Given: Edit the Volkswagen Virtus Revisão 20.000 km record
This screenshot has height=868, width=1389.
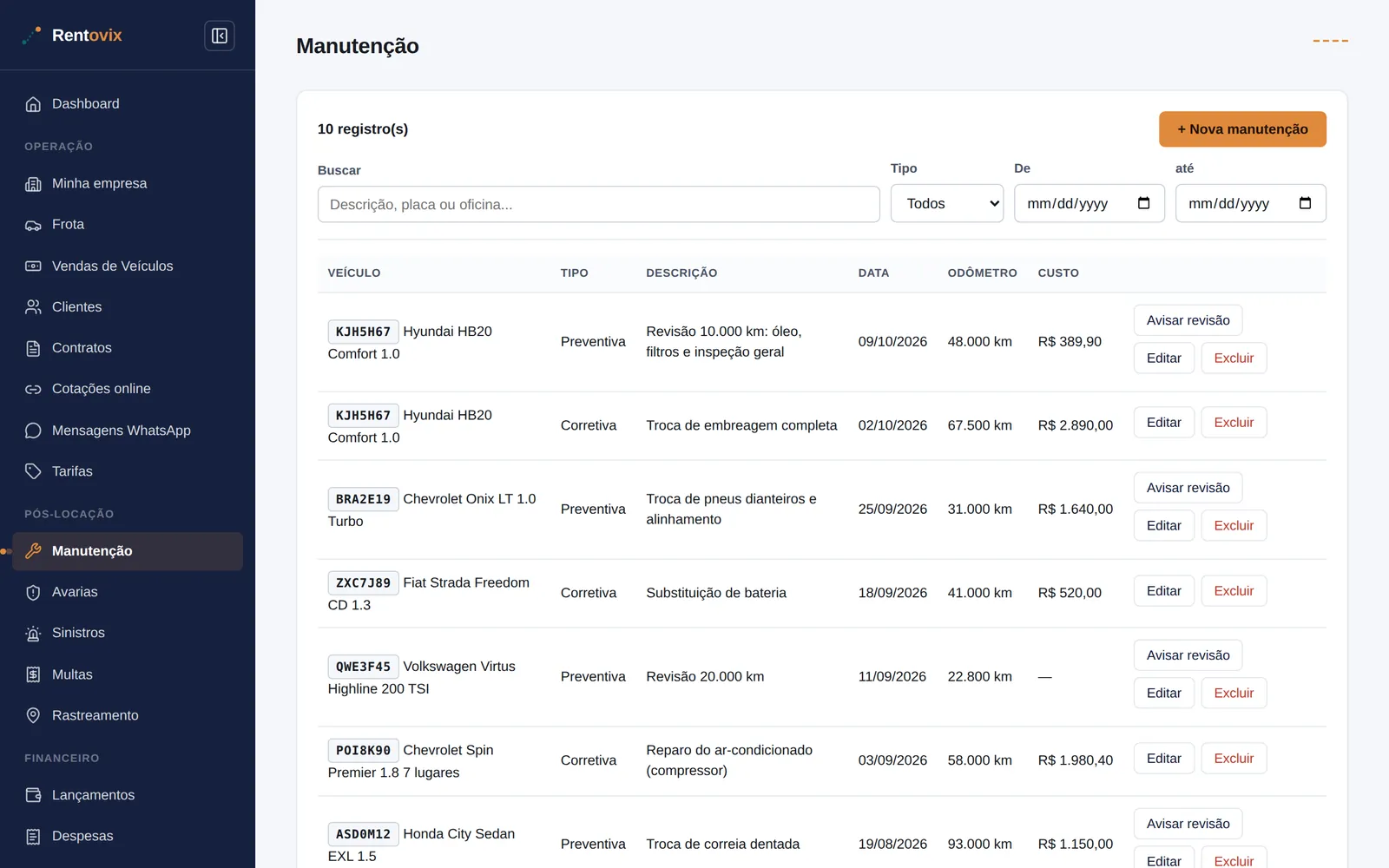Looking at the screenshot, I should [x=1163, y=693].
